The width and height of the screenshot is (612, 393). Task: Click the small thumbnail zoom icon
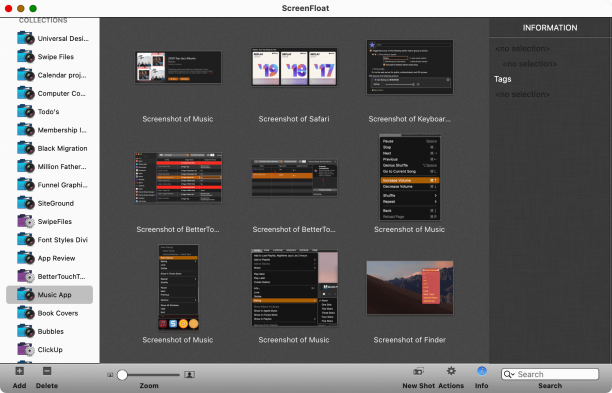pos(110,375)
